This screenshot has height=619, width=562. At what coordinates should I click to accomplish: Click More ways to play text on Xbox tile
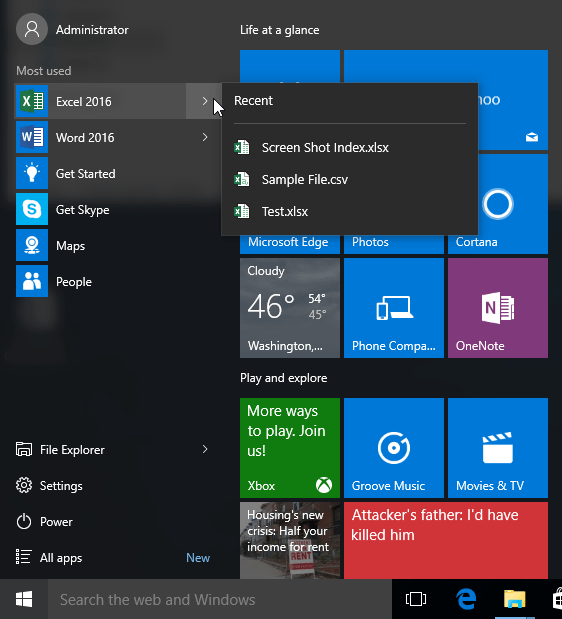(x=286, y=431)
